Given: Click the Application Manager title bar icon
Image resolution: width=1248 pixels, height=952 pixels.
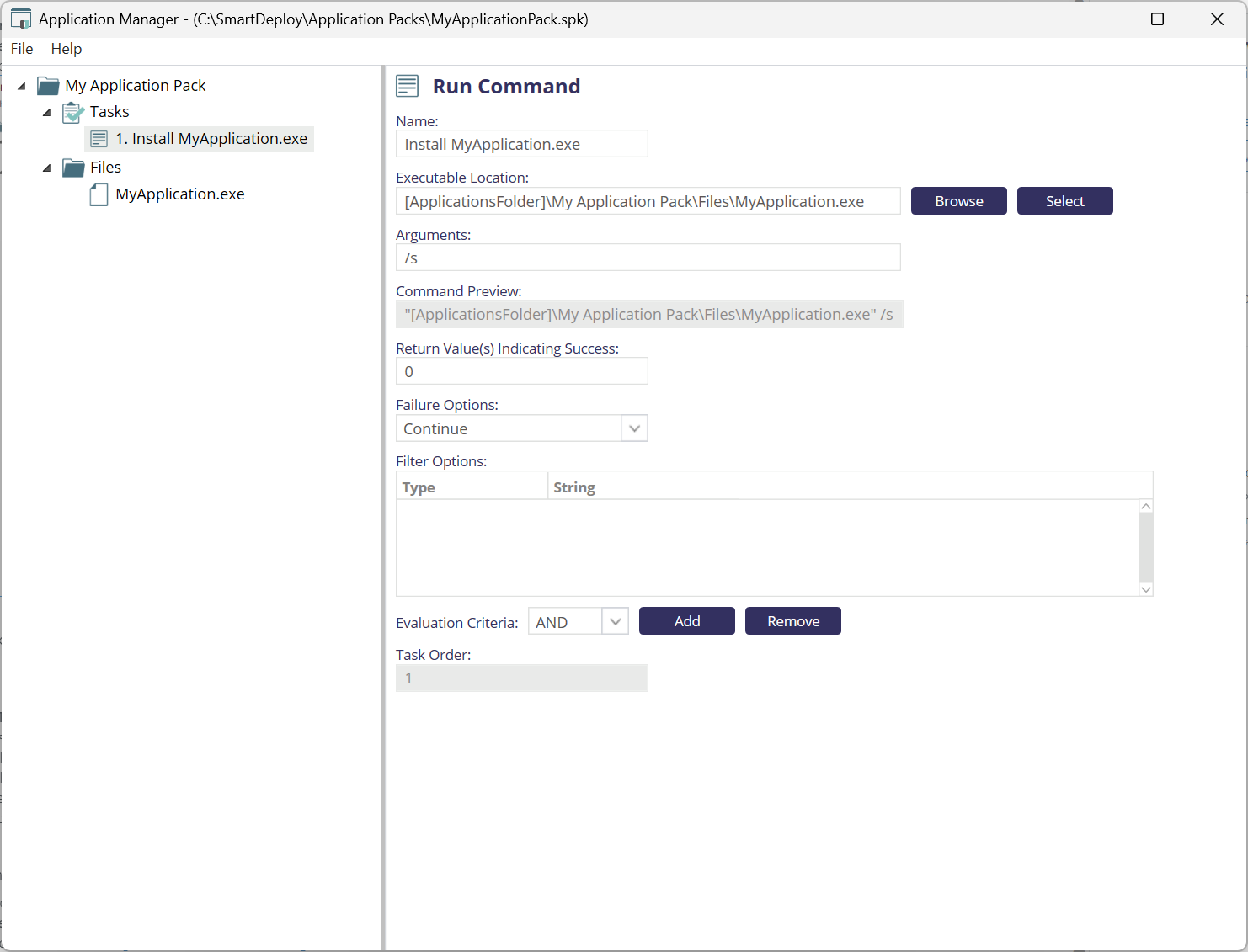Looking at the screenshot, I should 21,19.
